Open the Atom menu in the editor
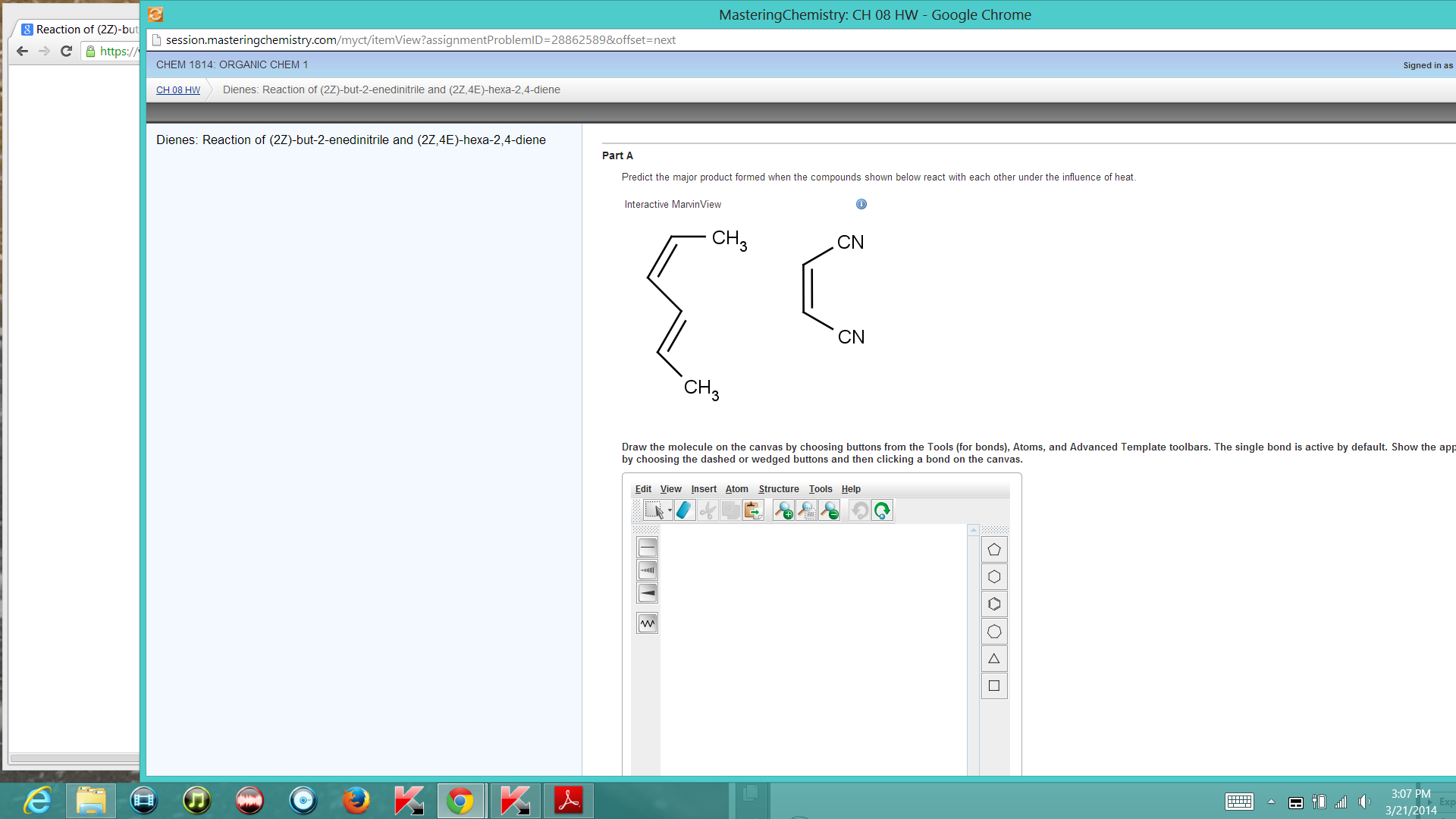Image resolution: width=1456 pixels, height=819 pixels. 736,489
